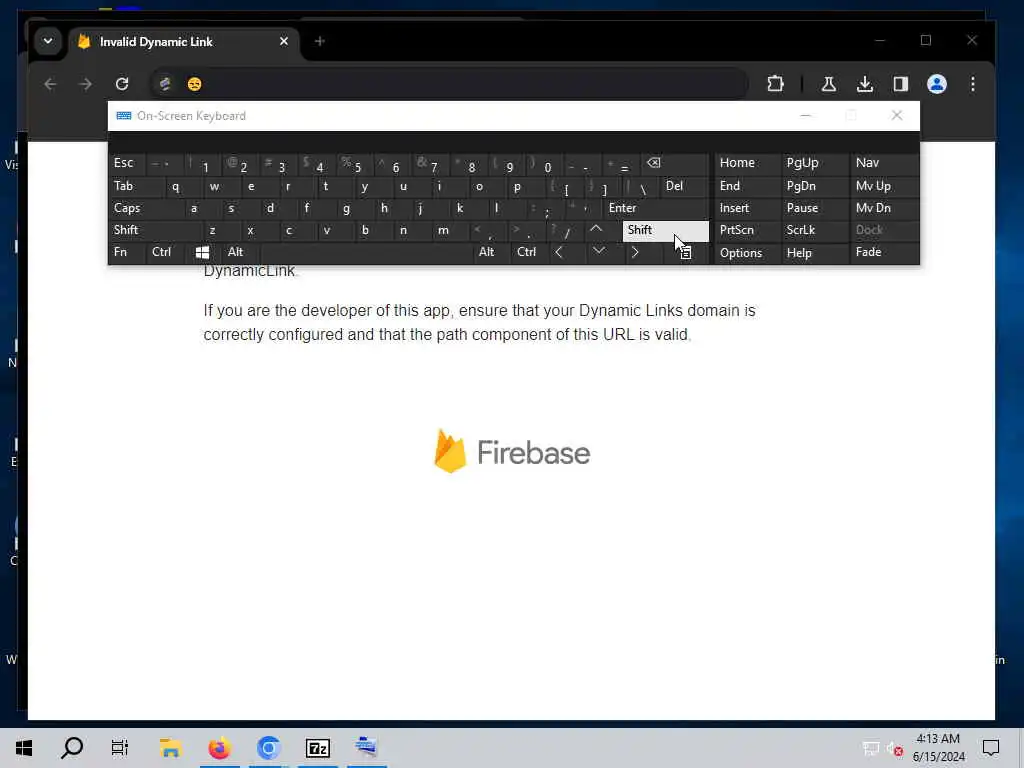Toggle the highlighted right Shift key
The width and height of the screenshot is (1024, 768).
665,230
